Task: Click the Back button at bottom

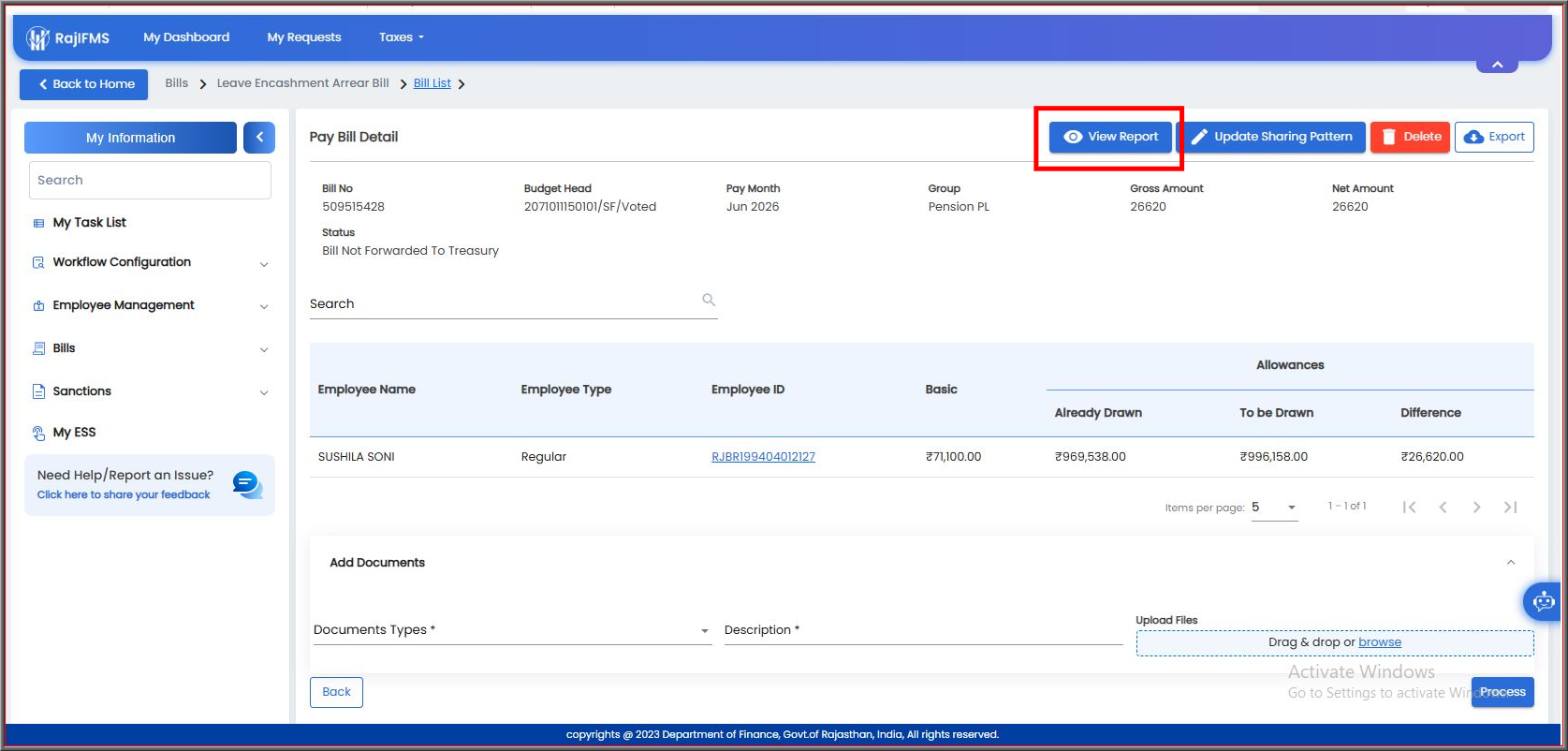Action: click(336, 692)
